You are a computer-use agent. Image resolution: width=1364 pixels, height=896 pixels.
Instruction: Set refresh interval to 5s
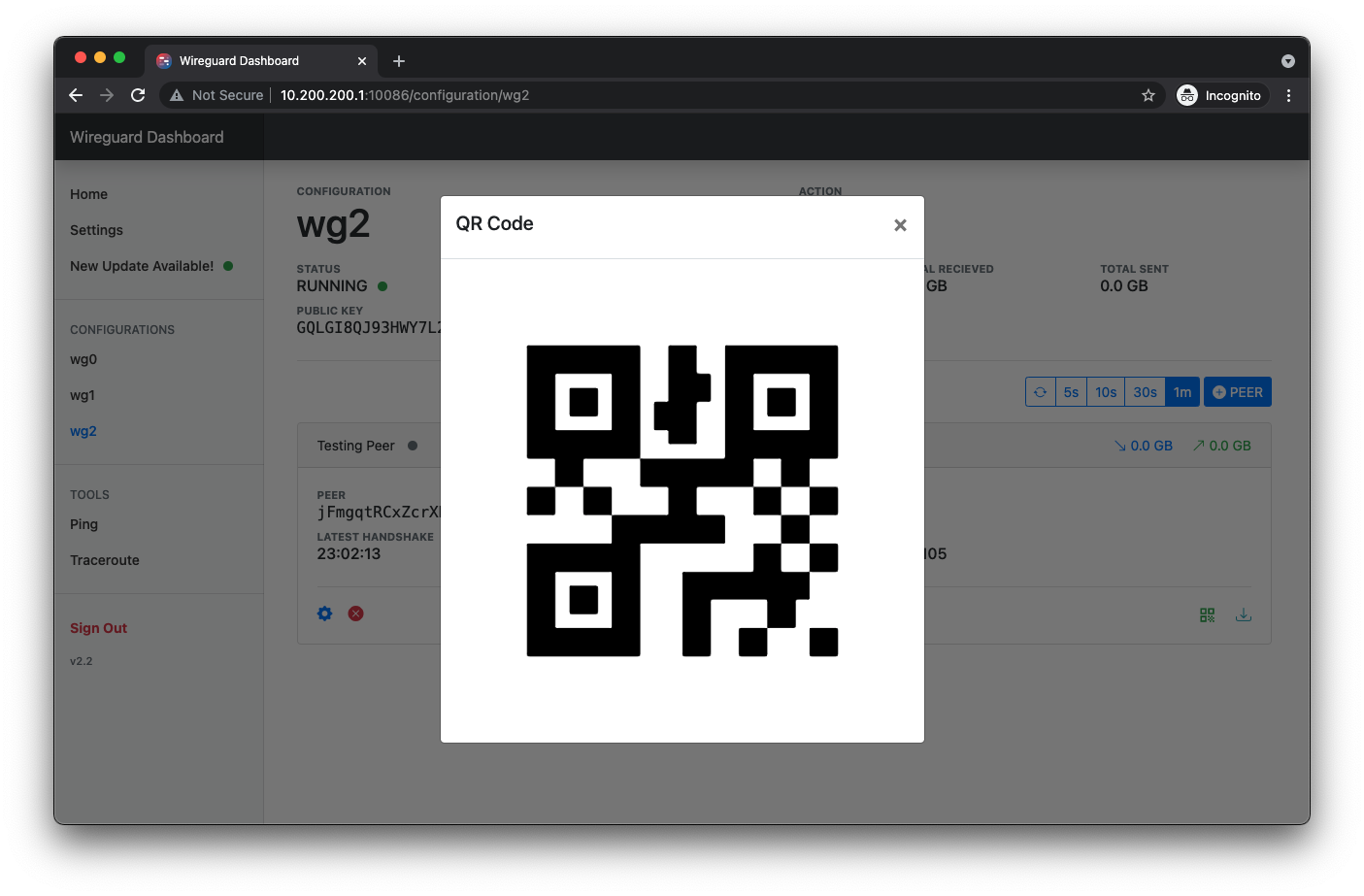(1071, 392)
